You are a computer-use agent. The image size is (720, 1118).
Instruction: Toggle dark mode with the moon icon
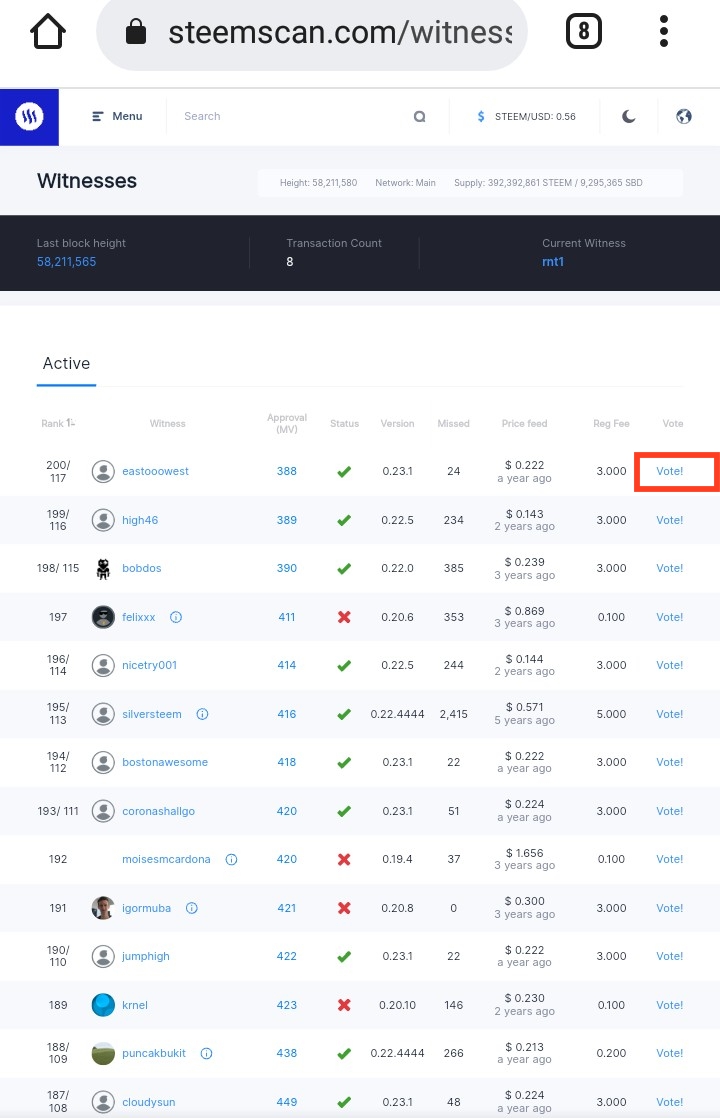coord(628,116)
